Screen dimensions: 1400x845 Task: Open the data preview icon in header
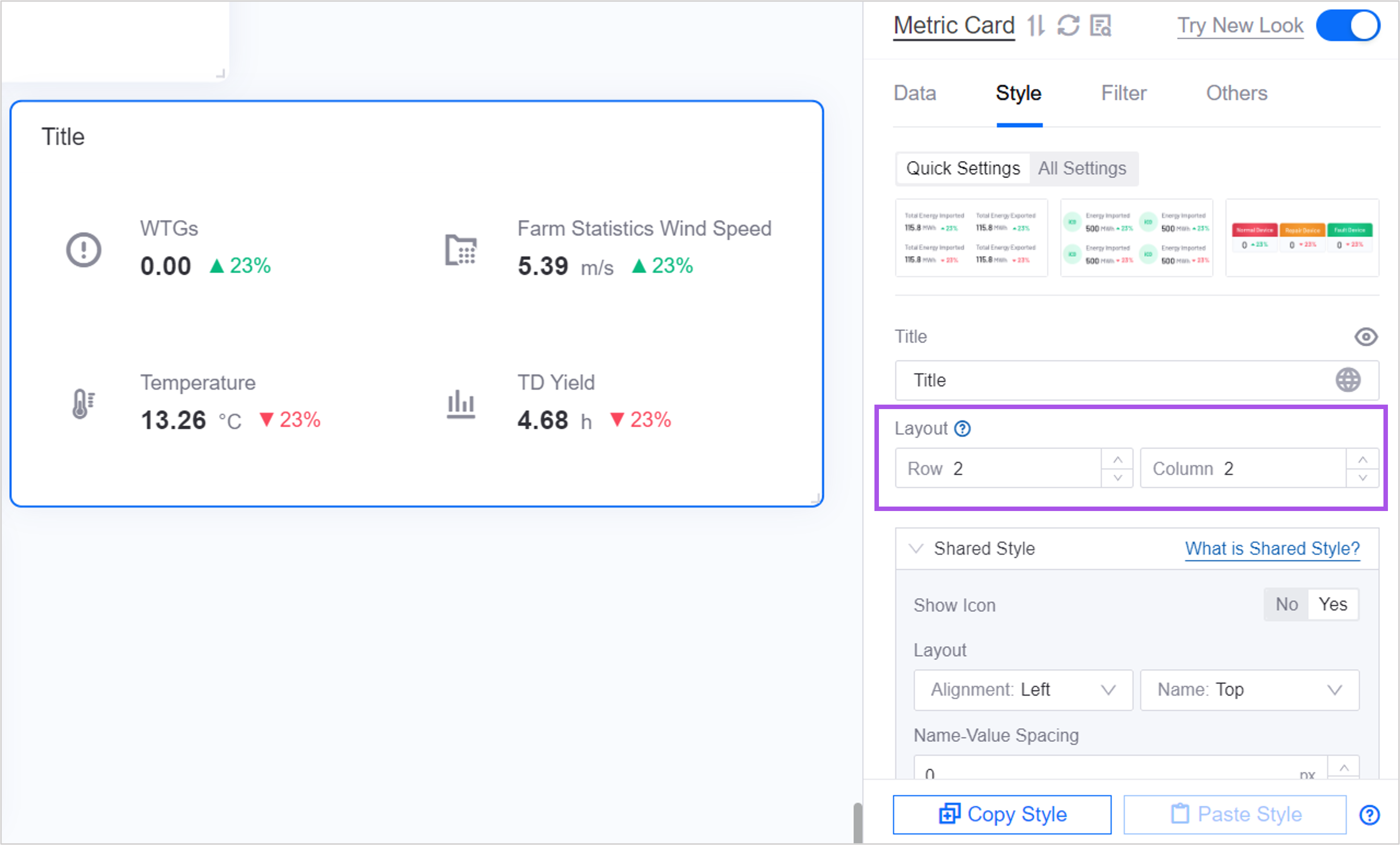coord(1101,25)
